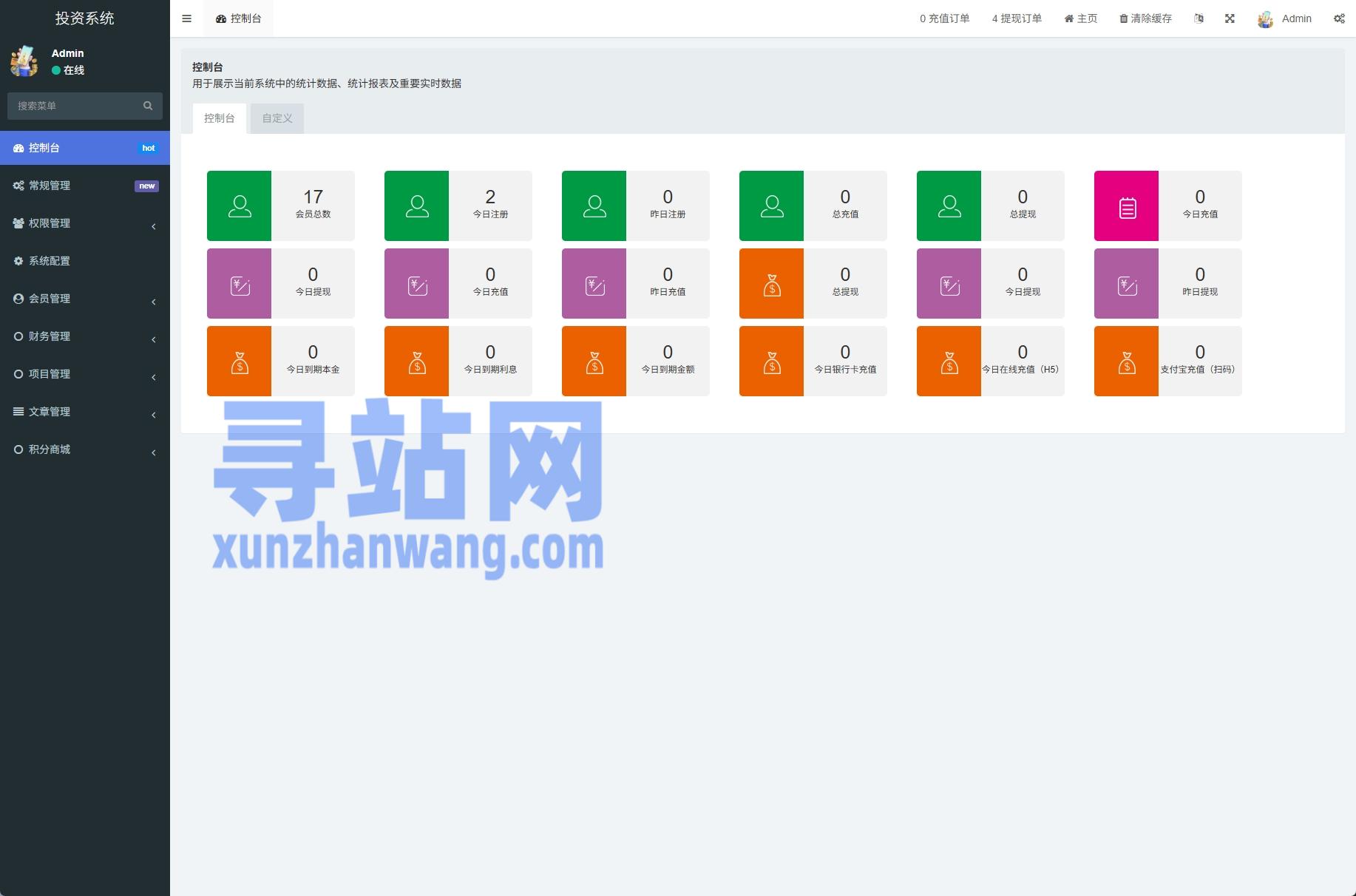Image resolution: width=1356 pixels, height=896 pixels.
Task: Click the money bag icon for 支付宝充值（扫码）
Action: (1126, 361)
